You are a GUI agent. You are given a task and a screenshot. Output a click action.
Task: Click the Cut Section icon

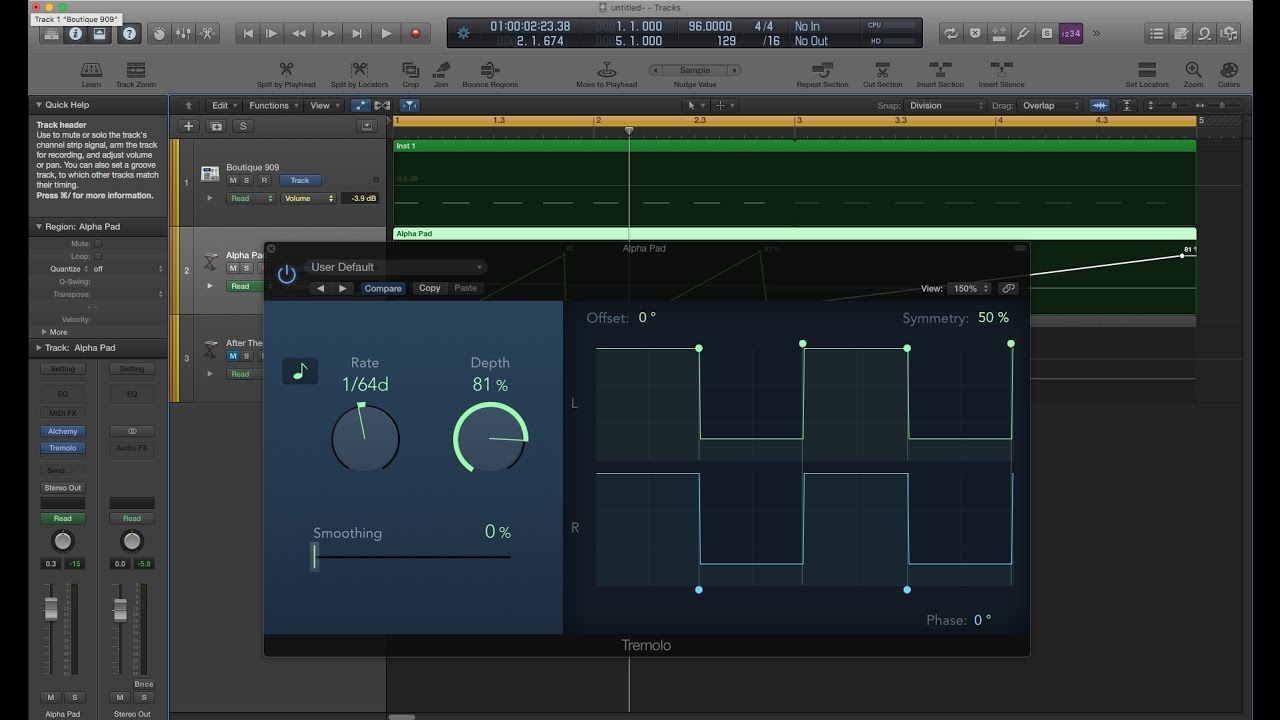(882, 70)
